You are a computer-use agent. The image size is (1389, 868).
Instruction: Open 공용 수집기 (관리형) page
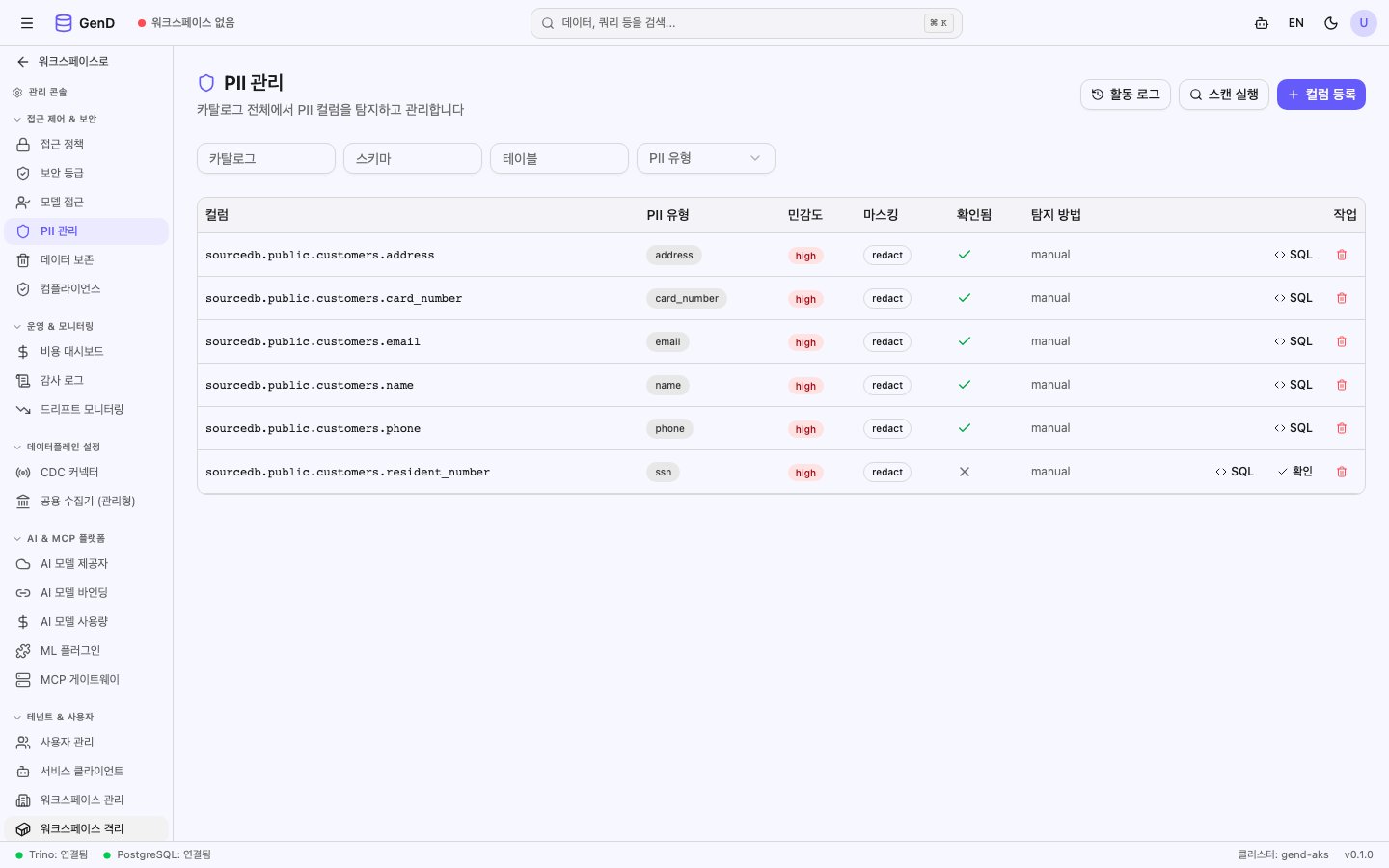click(x=87, y=501)
